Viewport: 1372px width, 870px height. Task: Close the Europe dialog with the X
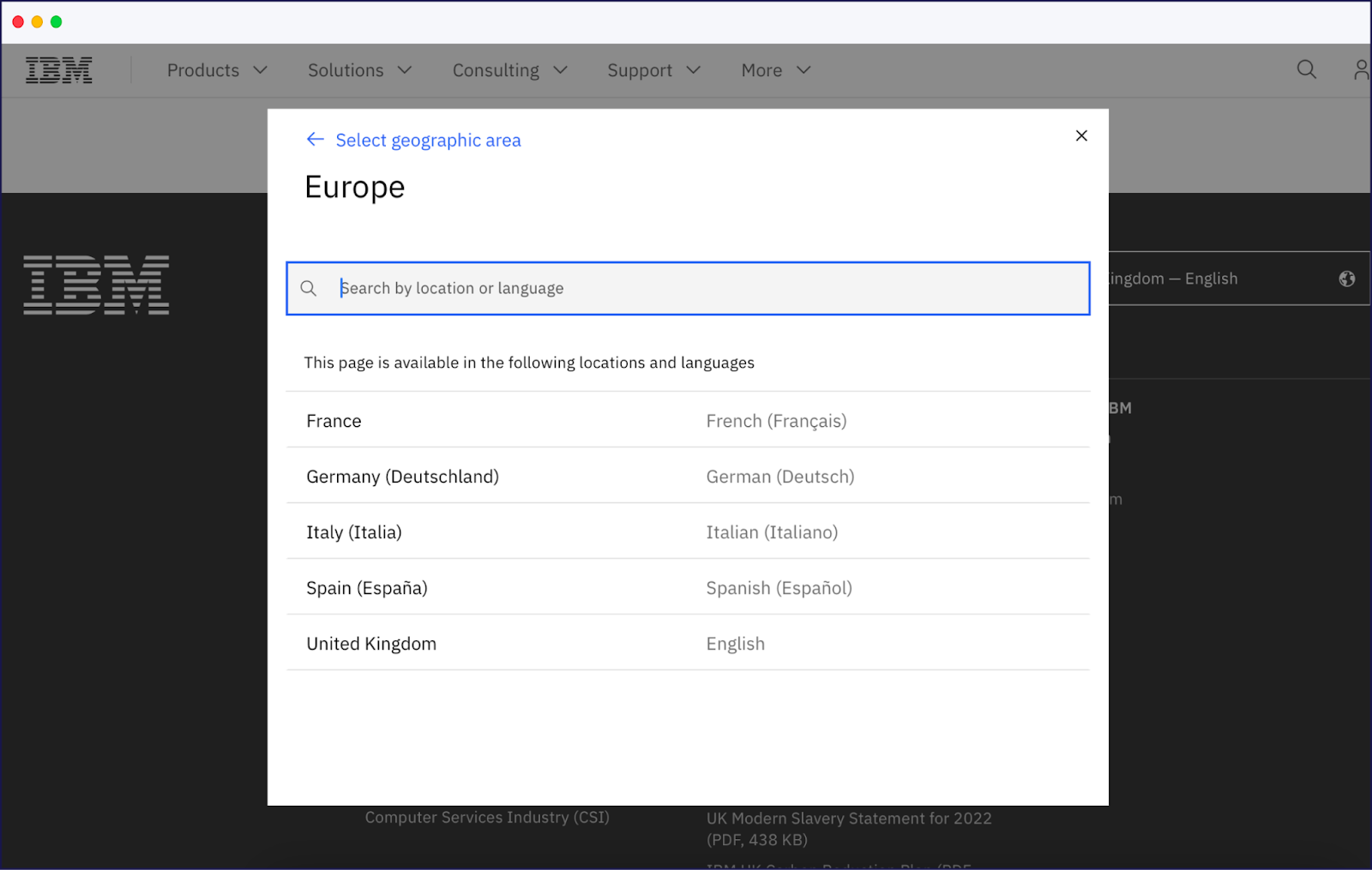click(x=1080, y=135)
